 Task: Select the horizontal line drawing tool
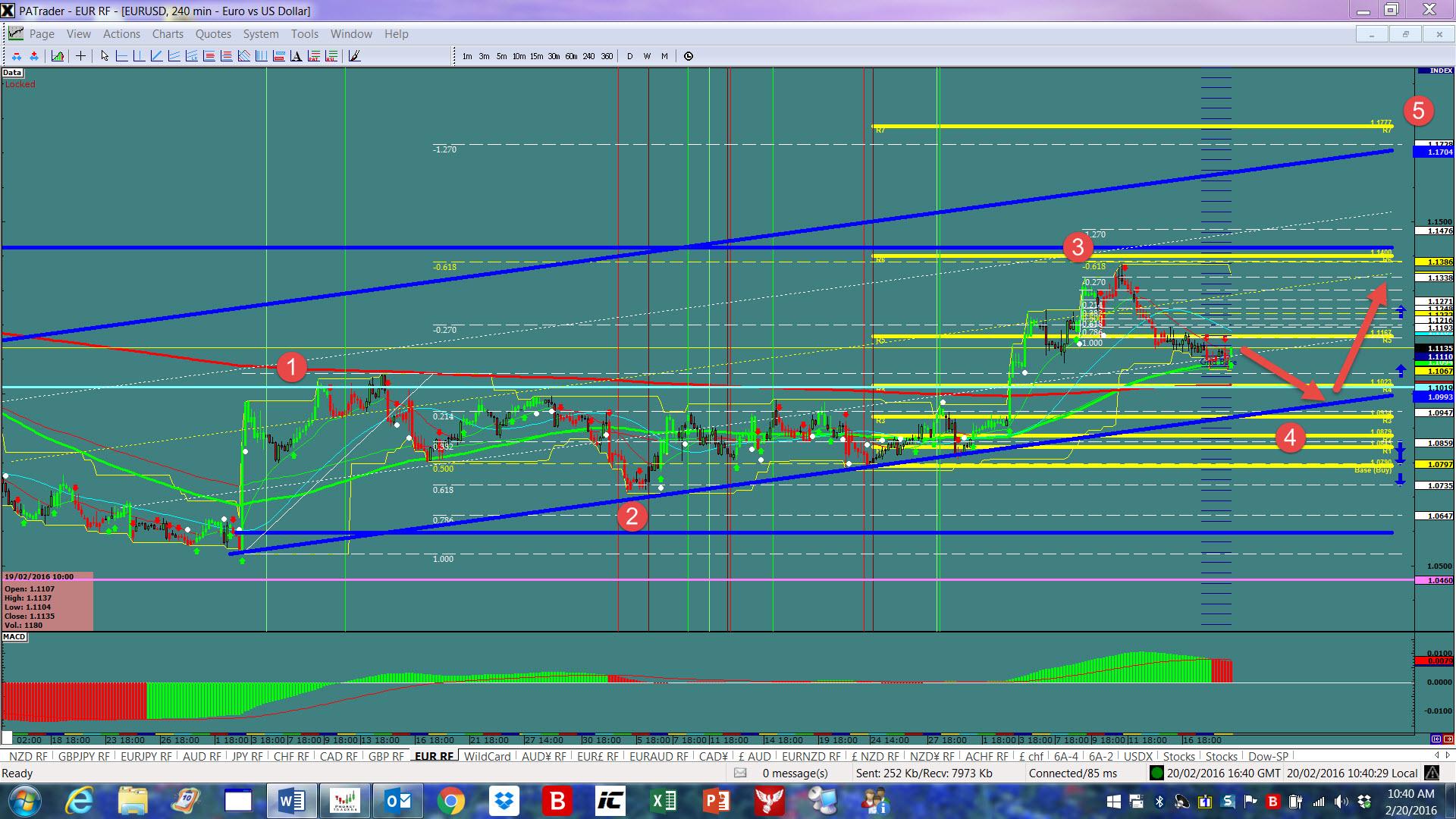(121, 56)
